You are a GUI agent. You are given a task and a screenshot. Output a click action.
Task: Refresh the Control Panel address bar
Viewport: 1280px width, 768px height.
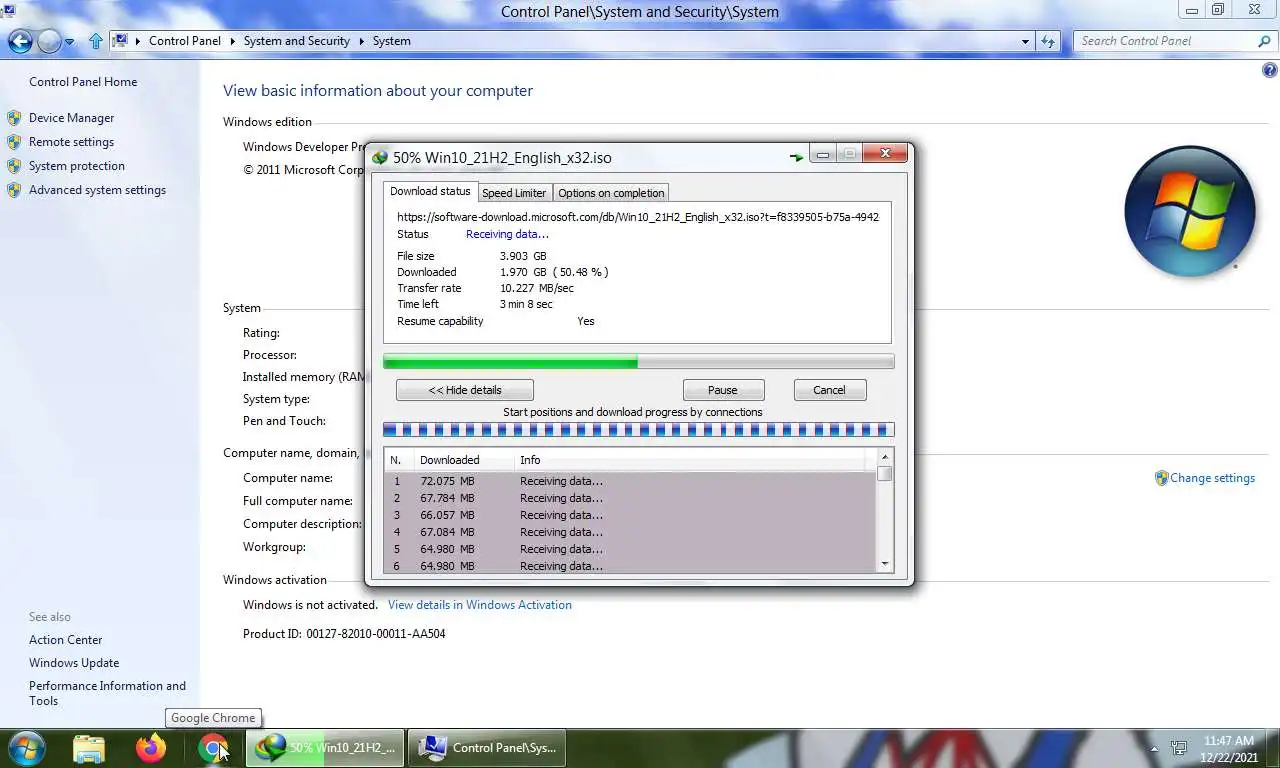point(1048,41)
